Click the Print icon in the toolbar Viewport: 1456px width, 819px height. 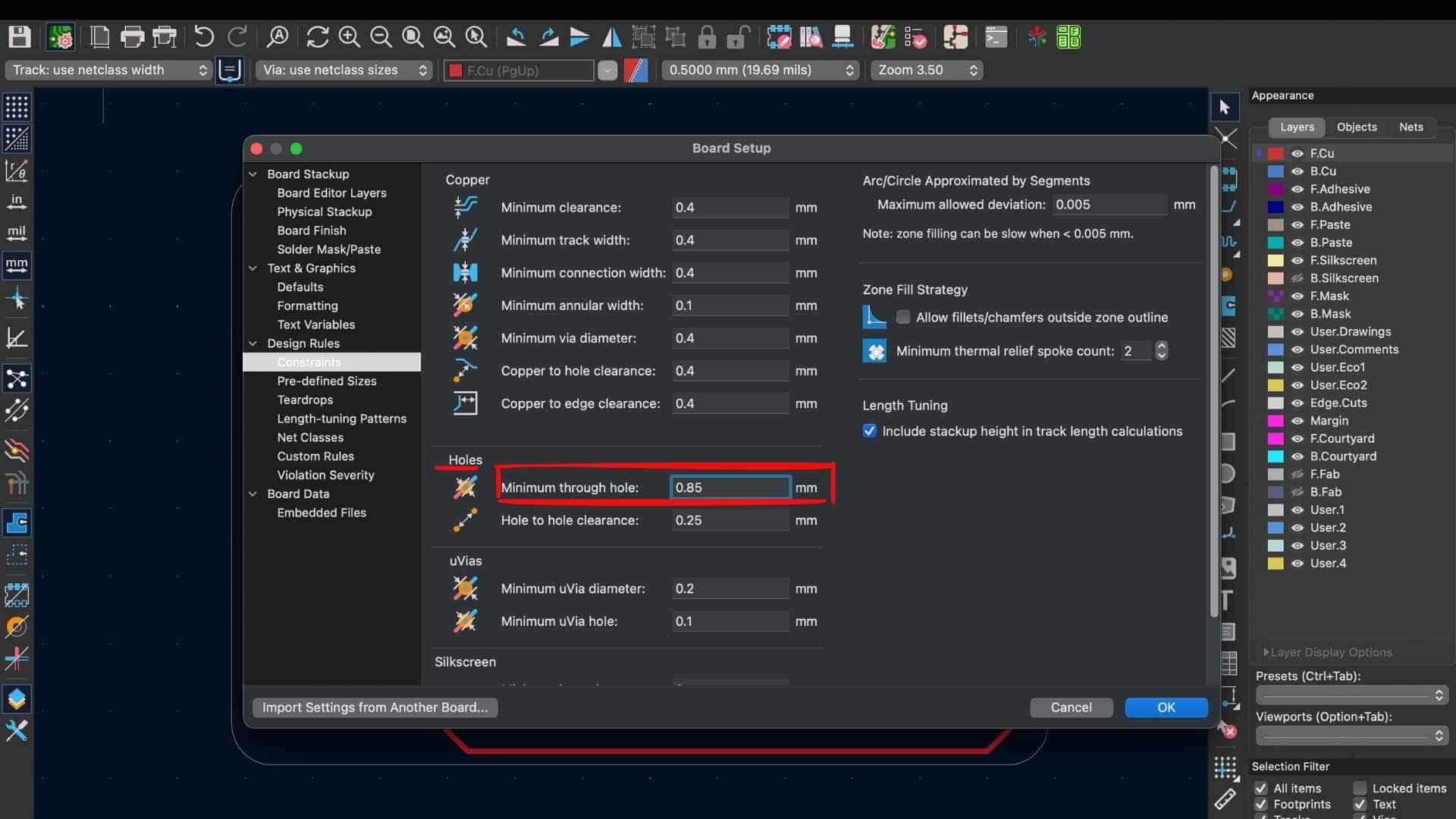132,36
